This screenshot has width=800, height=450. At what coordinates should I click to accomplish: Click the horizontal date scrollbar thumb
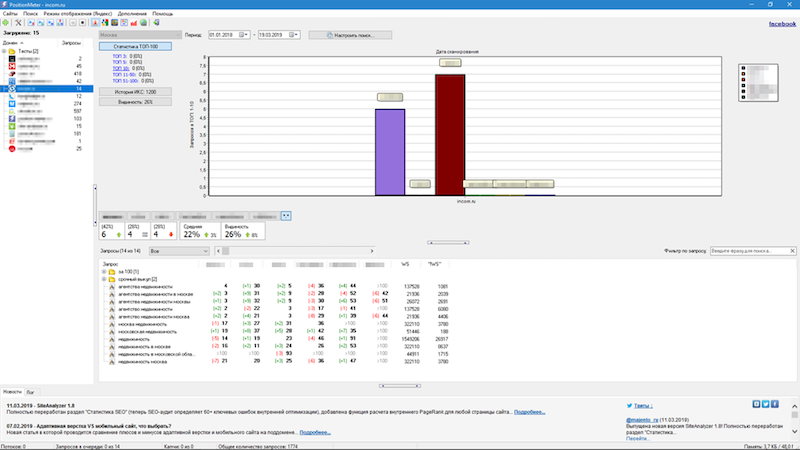click(226, 251)
